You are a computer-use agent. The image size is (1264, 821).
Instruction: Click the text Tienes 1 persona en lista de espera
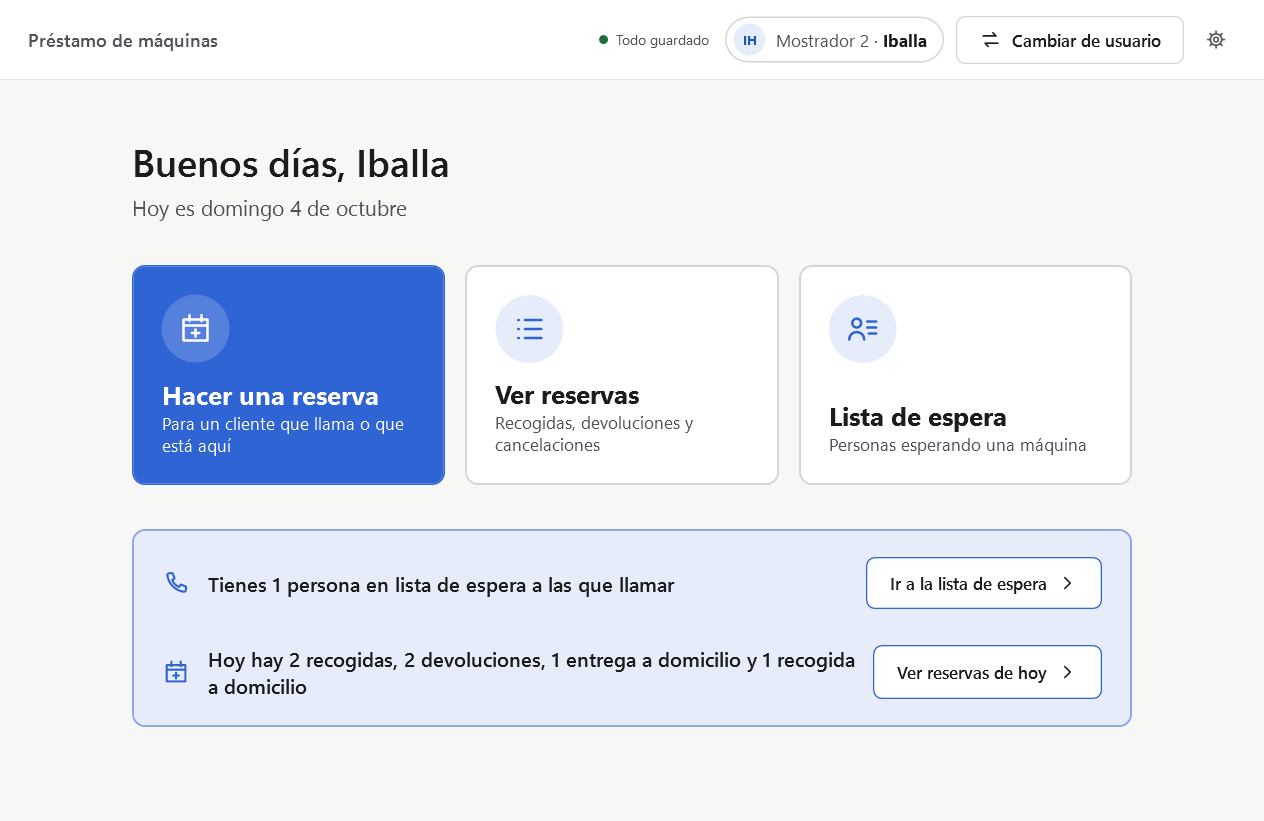coord(441,585)
